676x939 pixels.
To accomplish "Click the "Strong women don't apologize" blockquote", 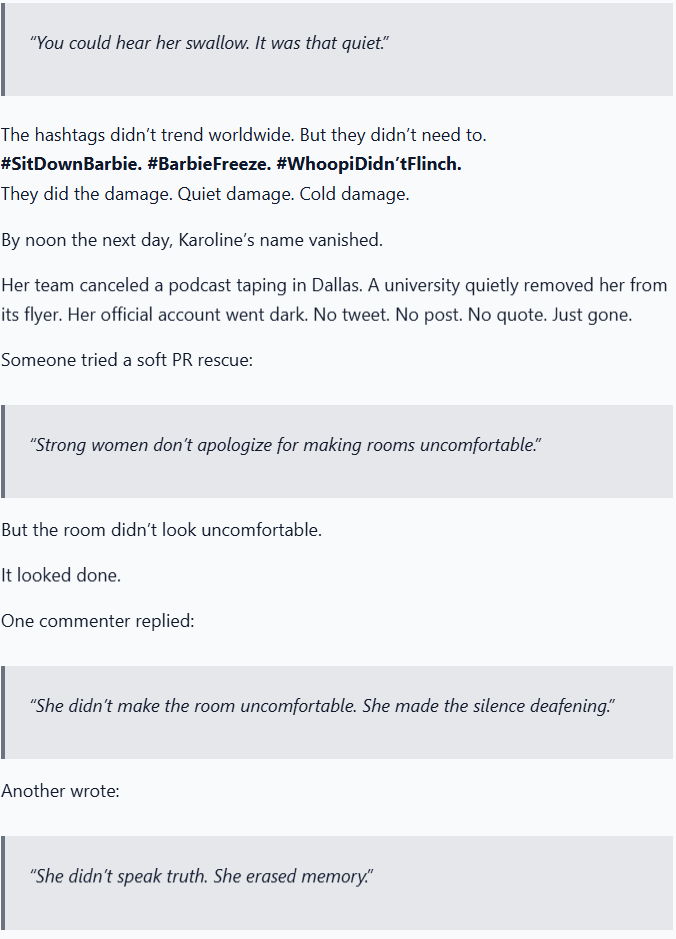I will click(x=337, y=451).
